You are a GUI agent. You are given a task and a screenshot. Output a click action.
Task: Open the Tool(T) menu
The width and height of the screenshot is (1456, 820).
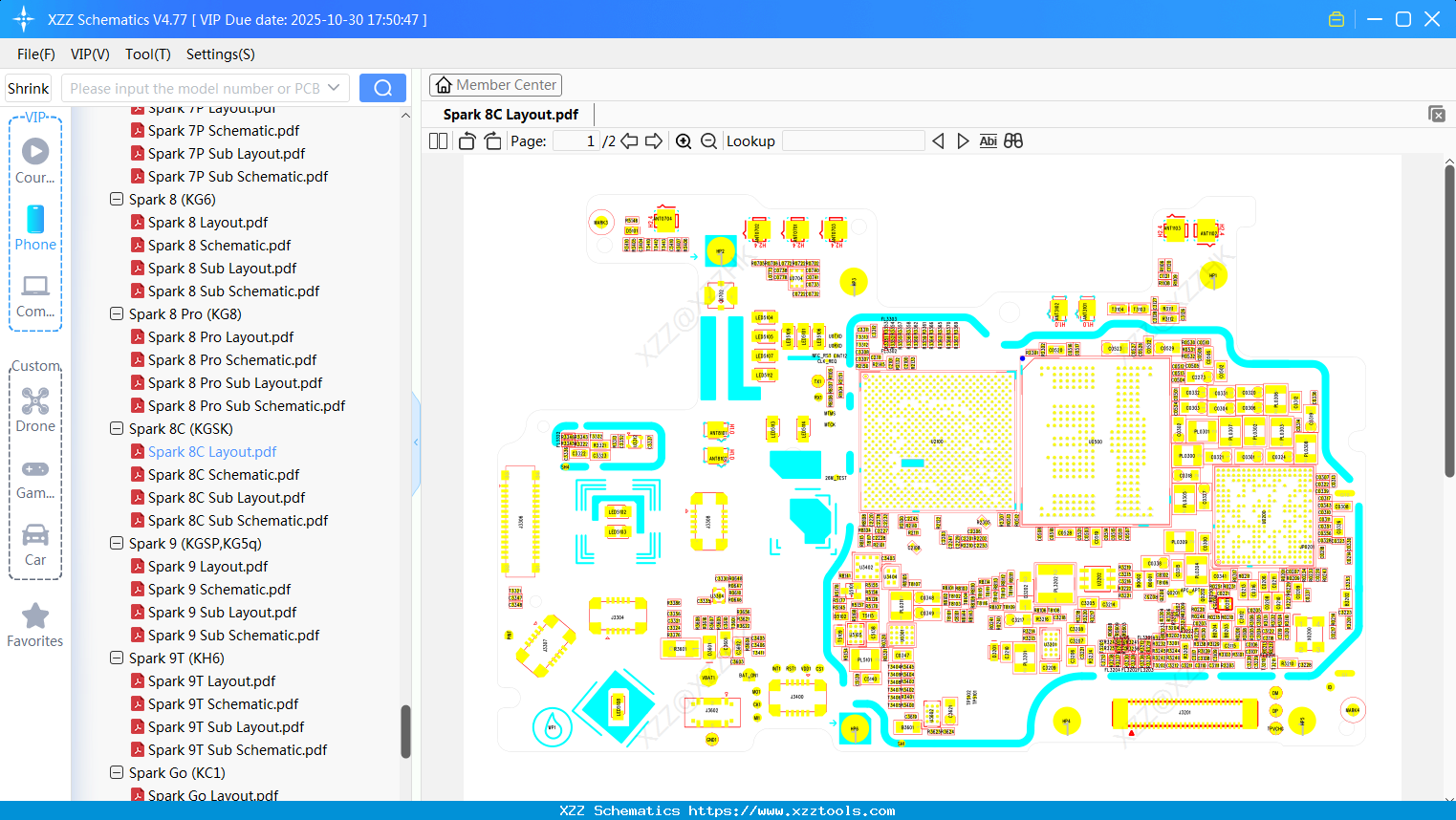[147, 54]
